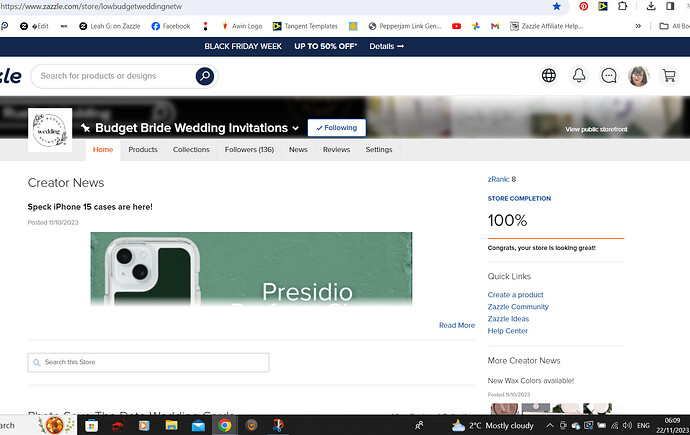Viewport: 690px width, 435px height.
Task: Click the blue bookmark star in address bar
Action: [x=557, y=6]
